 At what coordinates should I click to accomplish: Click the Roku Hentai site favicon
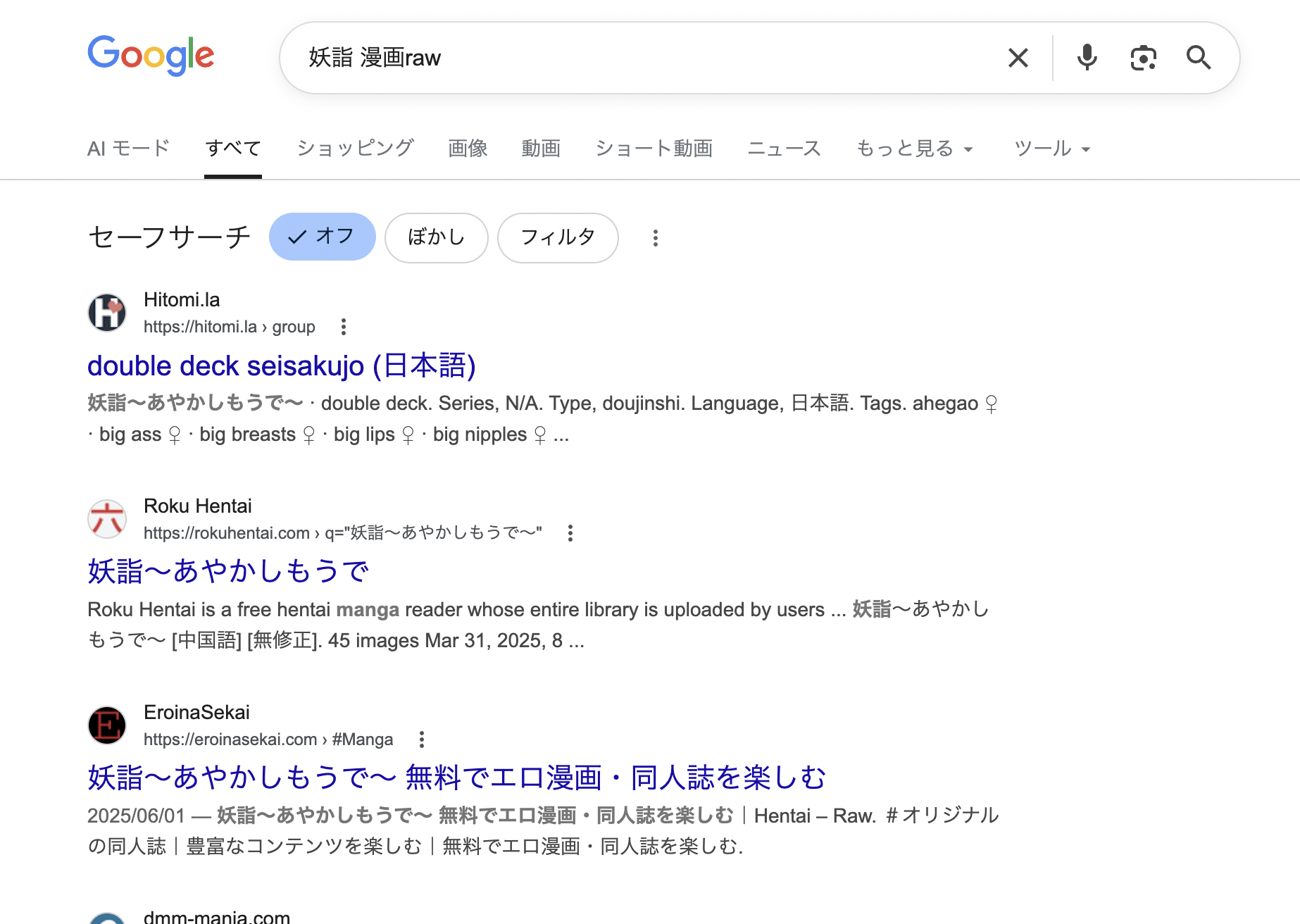click(x=107, y=519)
